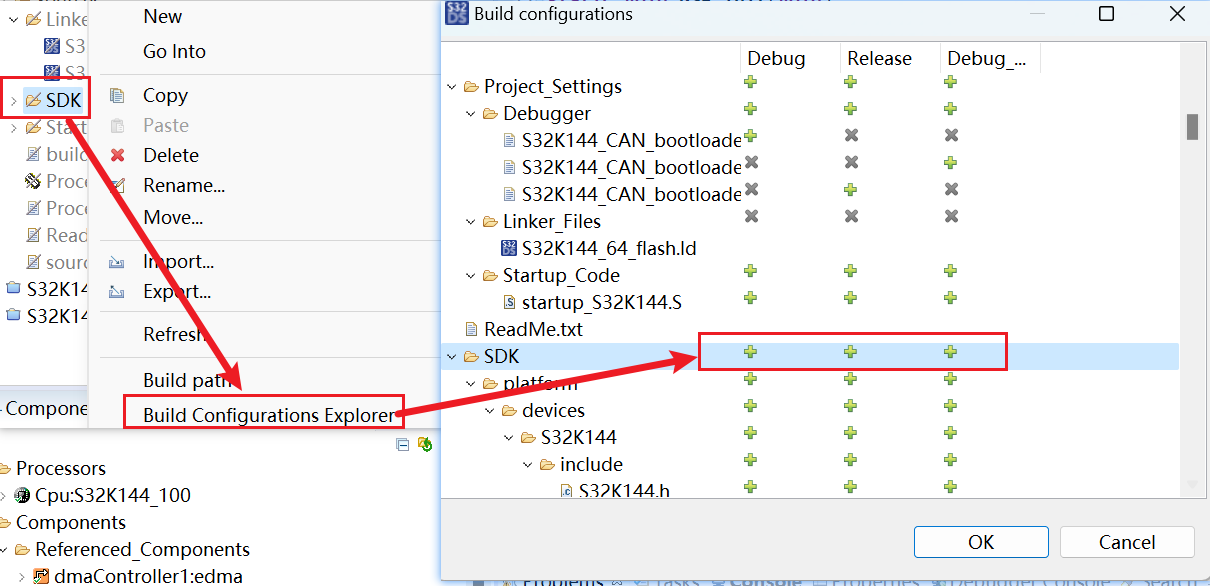
Task: Click the dmaController1:edma component icon
Action: pos(41,576)
